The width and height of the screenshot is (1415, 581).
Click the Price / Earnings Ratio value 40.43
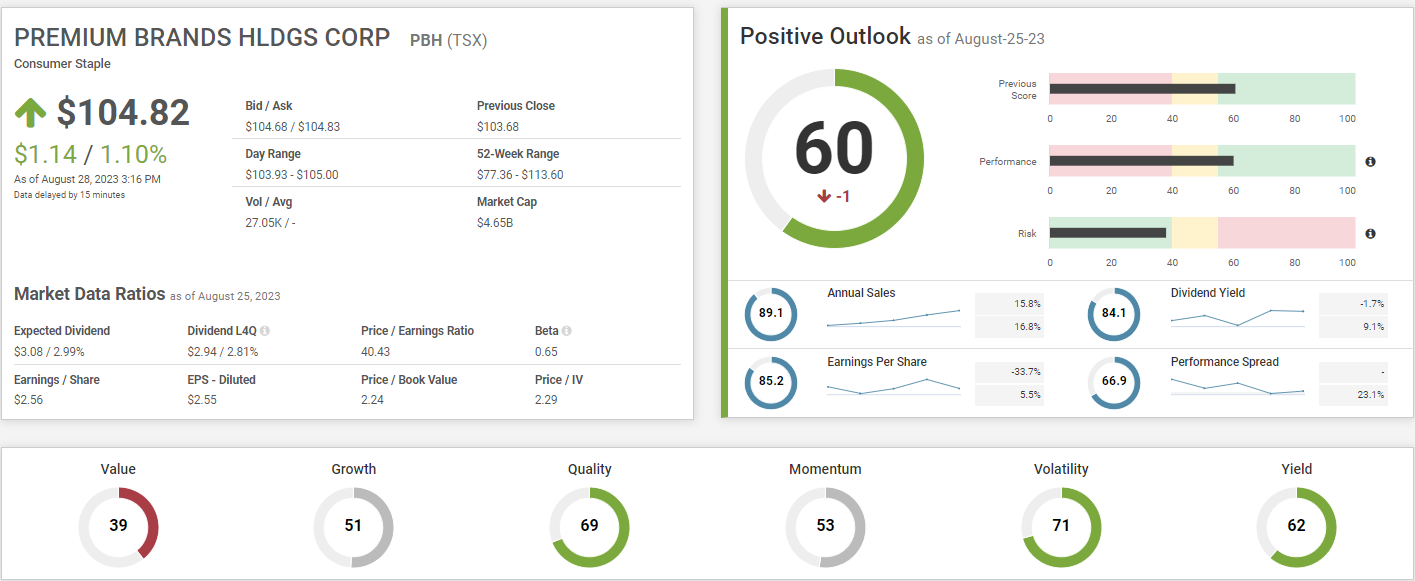376,351
